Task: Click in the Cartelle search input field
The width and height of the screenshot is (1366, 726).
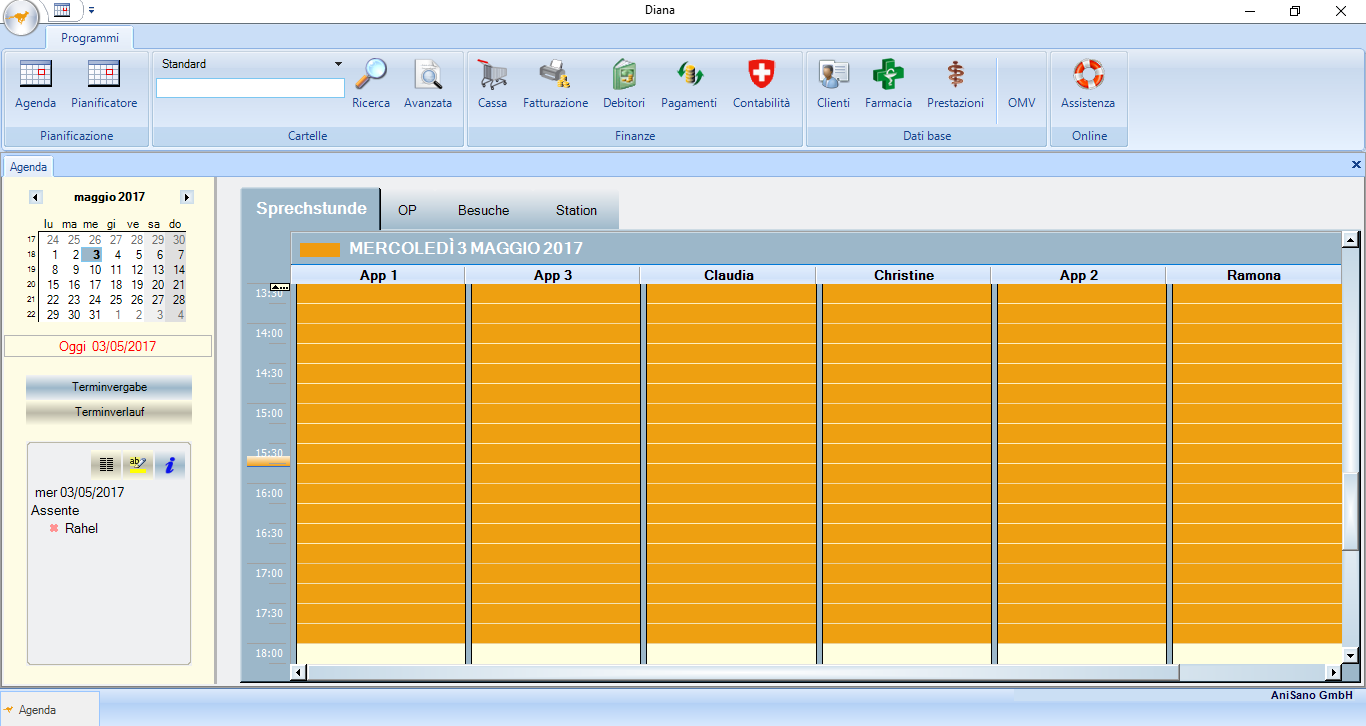Action: tap(250, 88)
